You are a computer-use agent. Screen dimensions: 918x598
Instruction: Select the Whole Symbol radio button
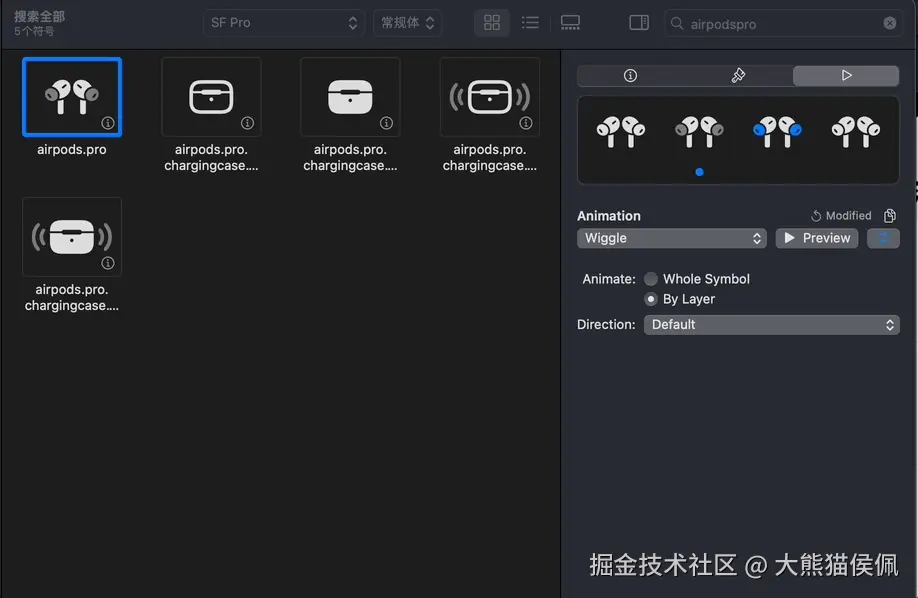click(x=650, y=279)
